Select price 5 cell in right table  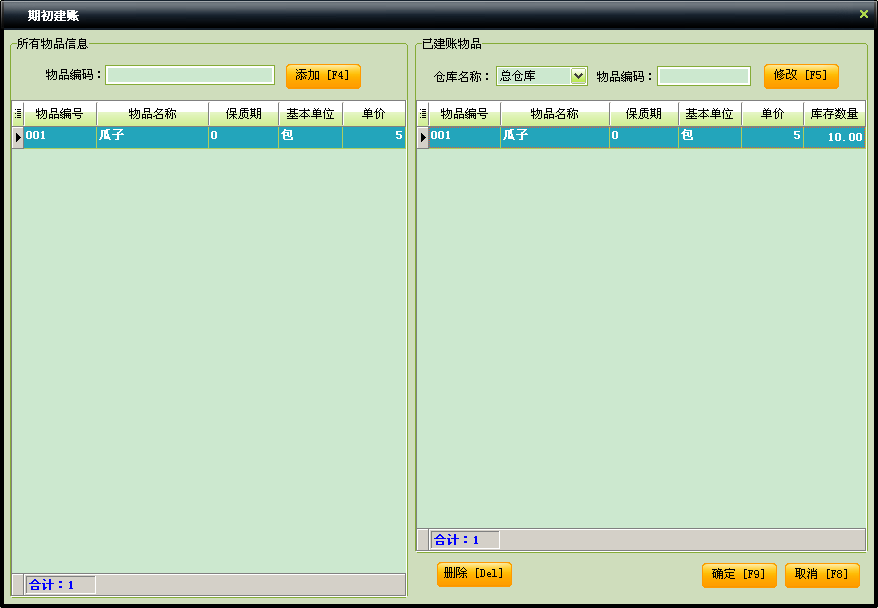click(x=773, y=137)
